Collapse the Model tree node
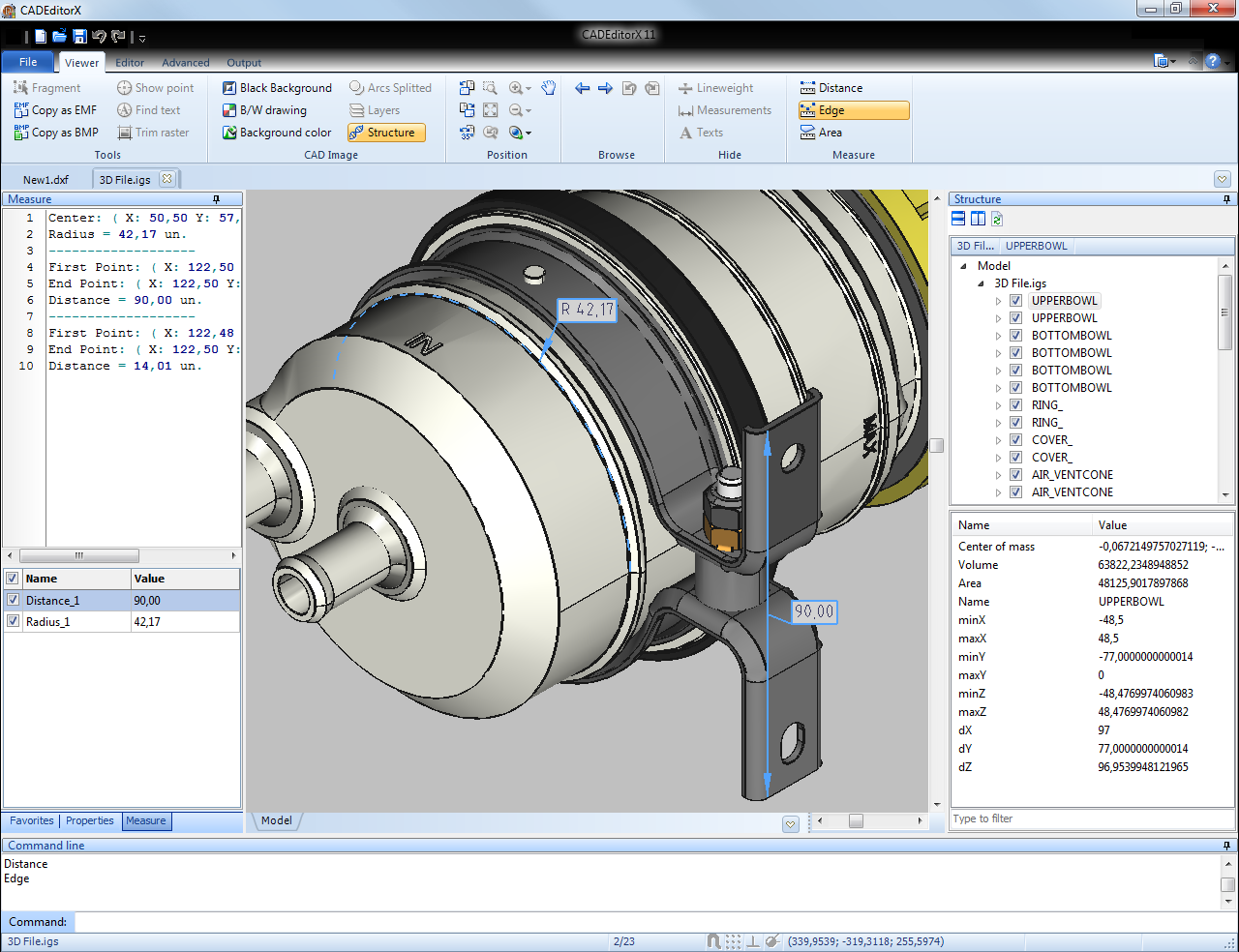 tap(963, 266)
